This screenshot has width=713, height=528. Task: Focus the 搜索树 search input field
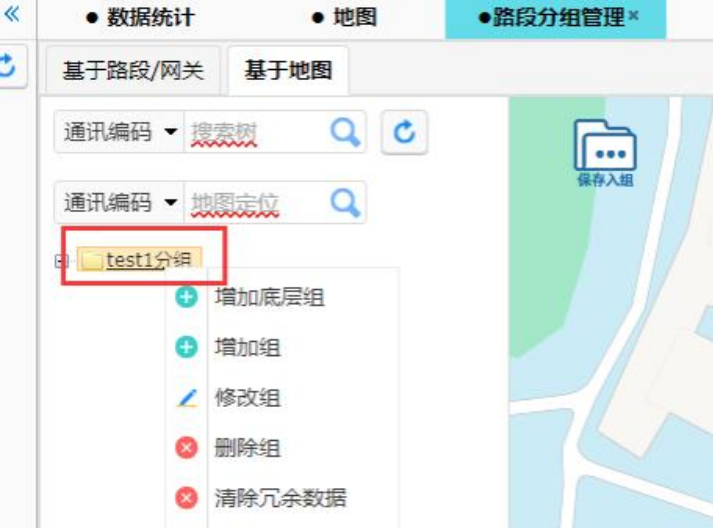[255, 133]
